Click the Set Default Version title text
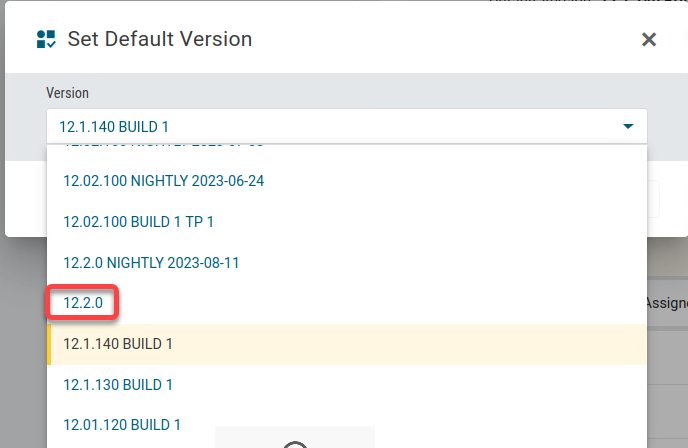This screenshot has height=448, width=688. pyautogui.click(x=159, y=39)
